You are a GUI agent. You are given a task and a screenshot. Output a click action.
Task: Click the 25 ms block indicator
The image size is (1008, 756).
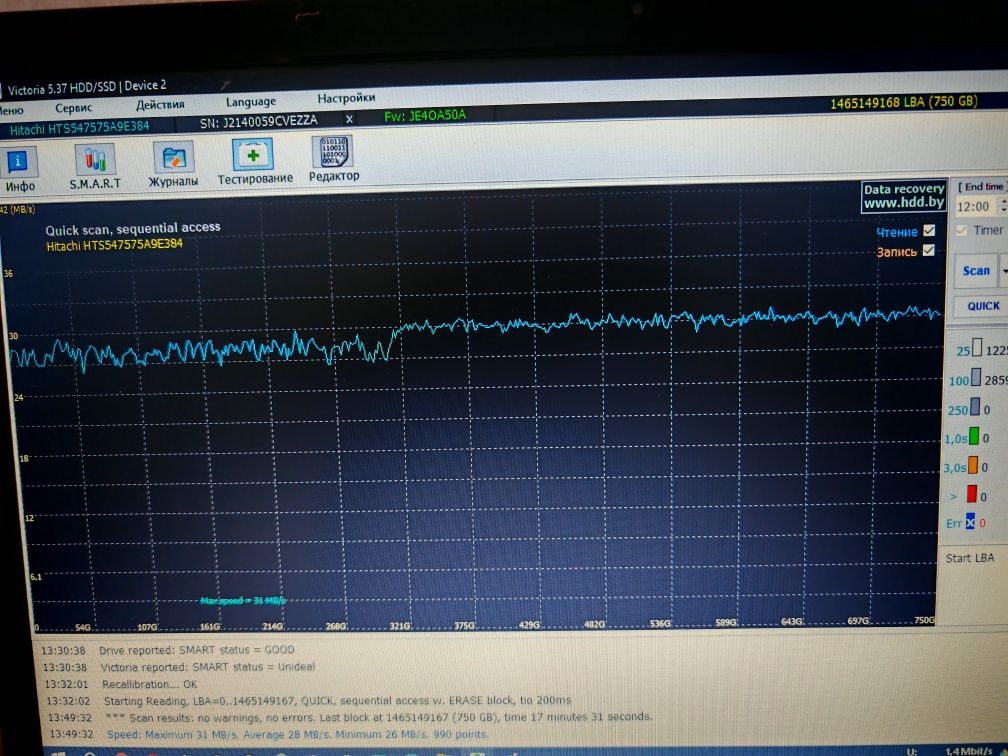tap(977, 348)
